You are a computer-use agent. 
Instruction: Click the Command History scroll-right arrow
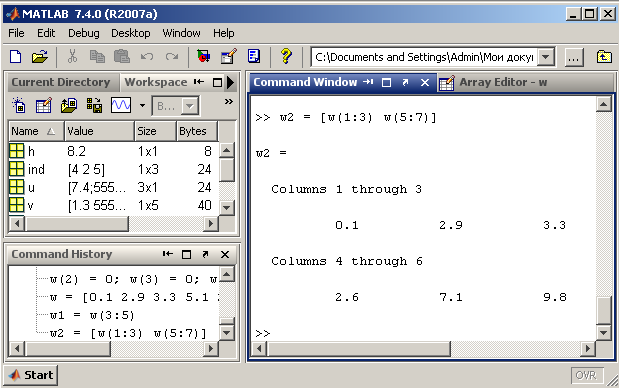(x=211, y=349)
